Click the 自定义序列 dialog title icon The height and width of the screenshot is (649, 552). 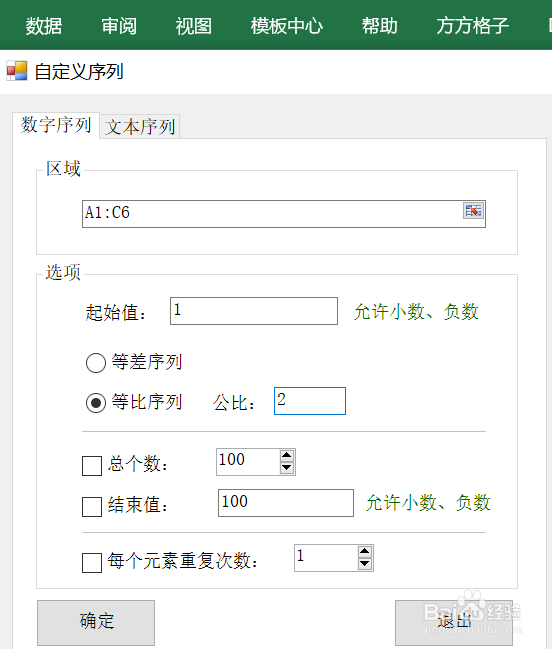pyautogui.click(x=17, y=71)
